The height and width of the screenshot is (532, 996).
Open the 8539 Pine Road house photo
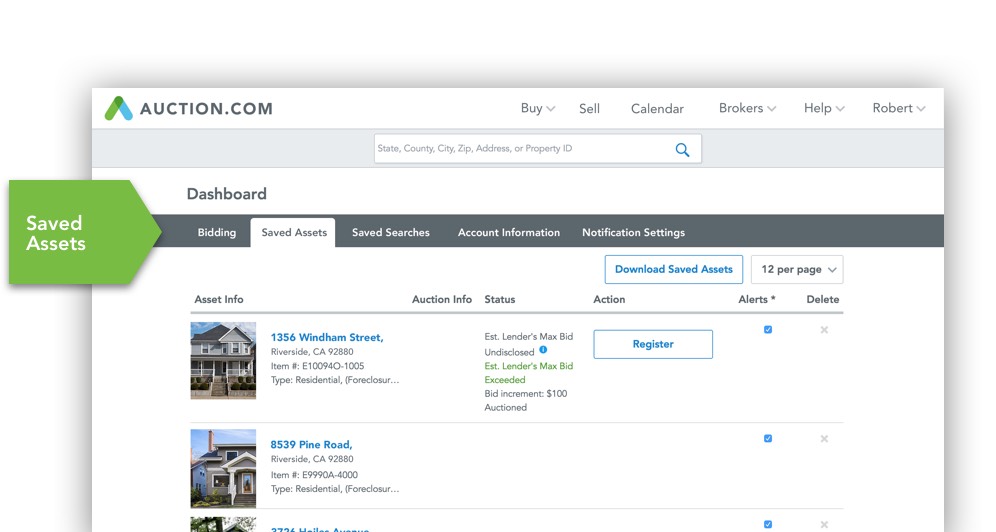223,468
